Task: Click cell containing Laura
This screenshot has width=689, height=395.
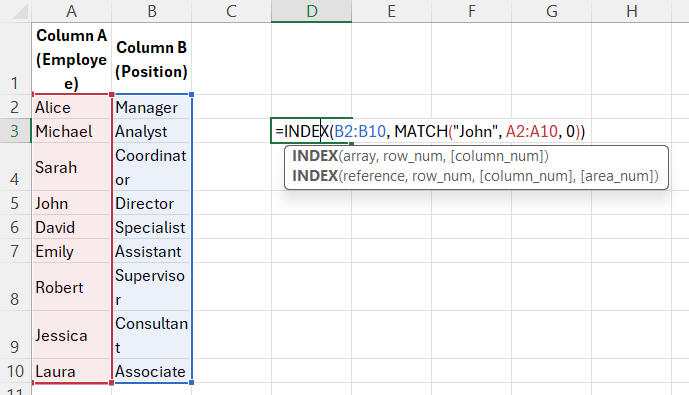Action: click(72, 371)
